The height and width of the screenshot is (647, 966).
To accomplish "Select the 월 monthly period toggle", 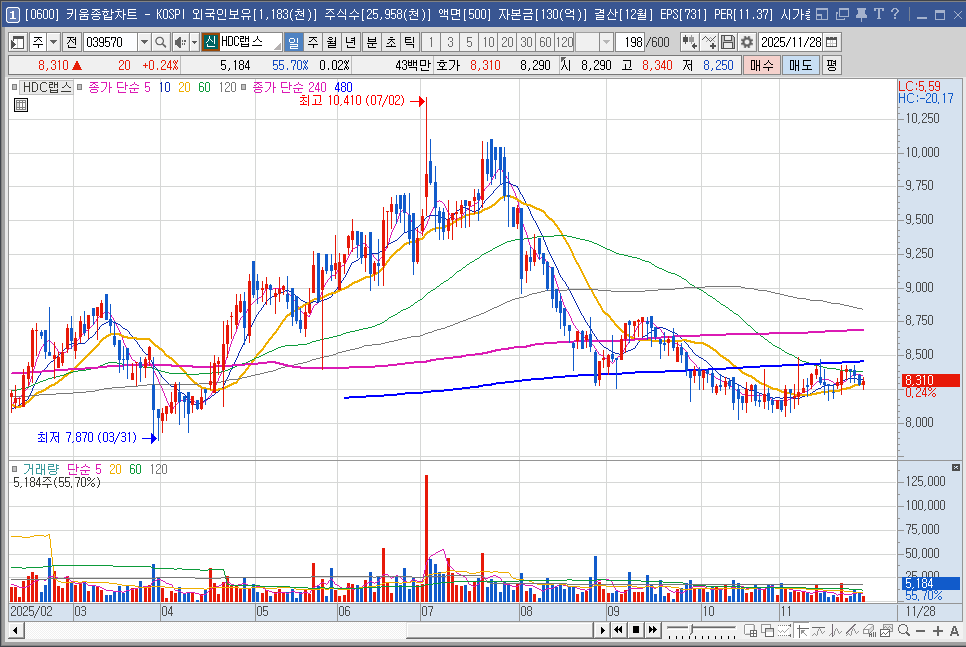I will (x=331, y=42).
